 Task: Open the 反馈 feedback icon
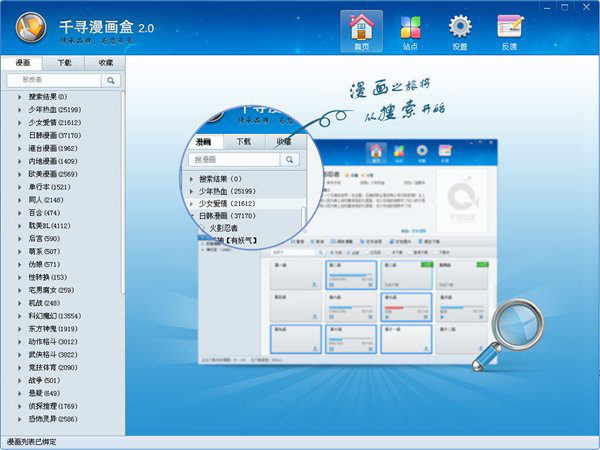coord(510,31)
